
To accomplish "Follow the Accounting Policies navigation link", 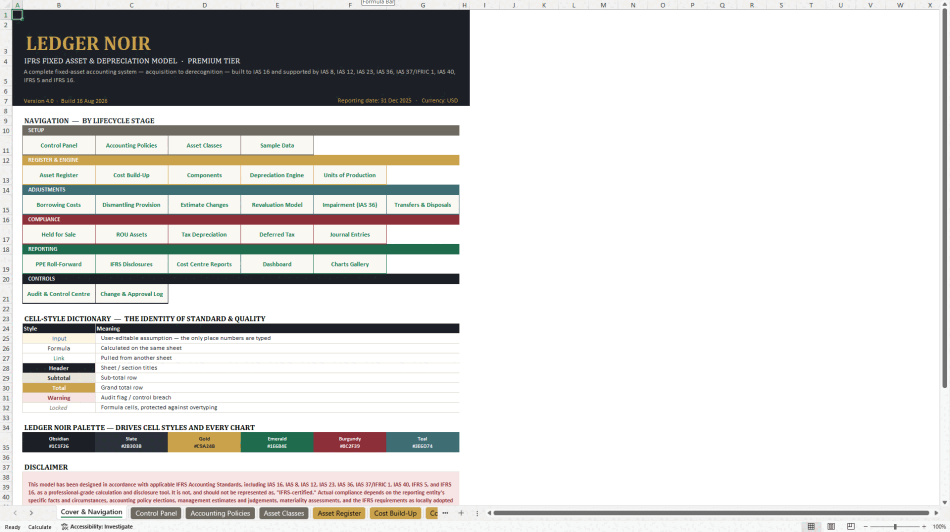I will [131, 145].
